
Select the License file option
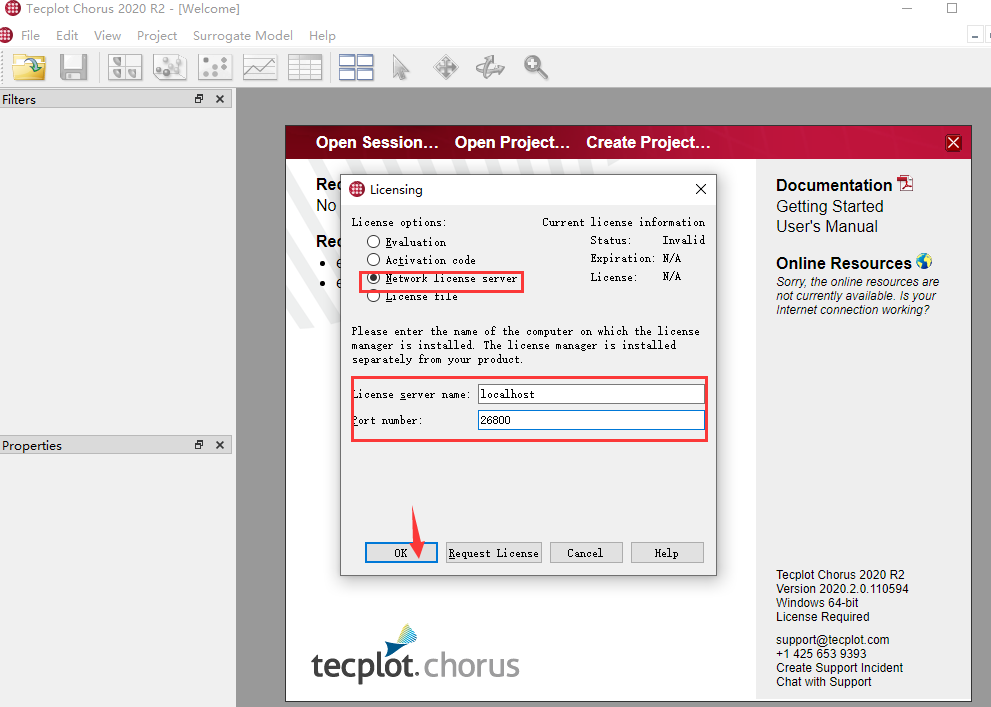[412, 296]
